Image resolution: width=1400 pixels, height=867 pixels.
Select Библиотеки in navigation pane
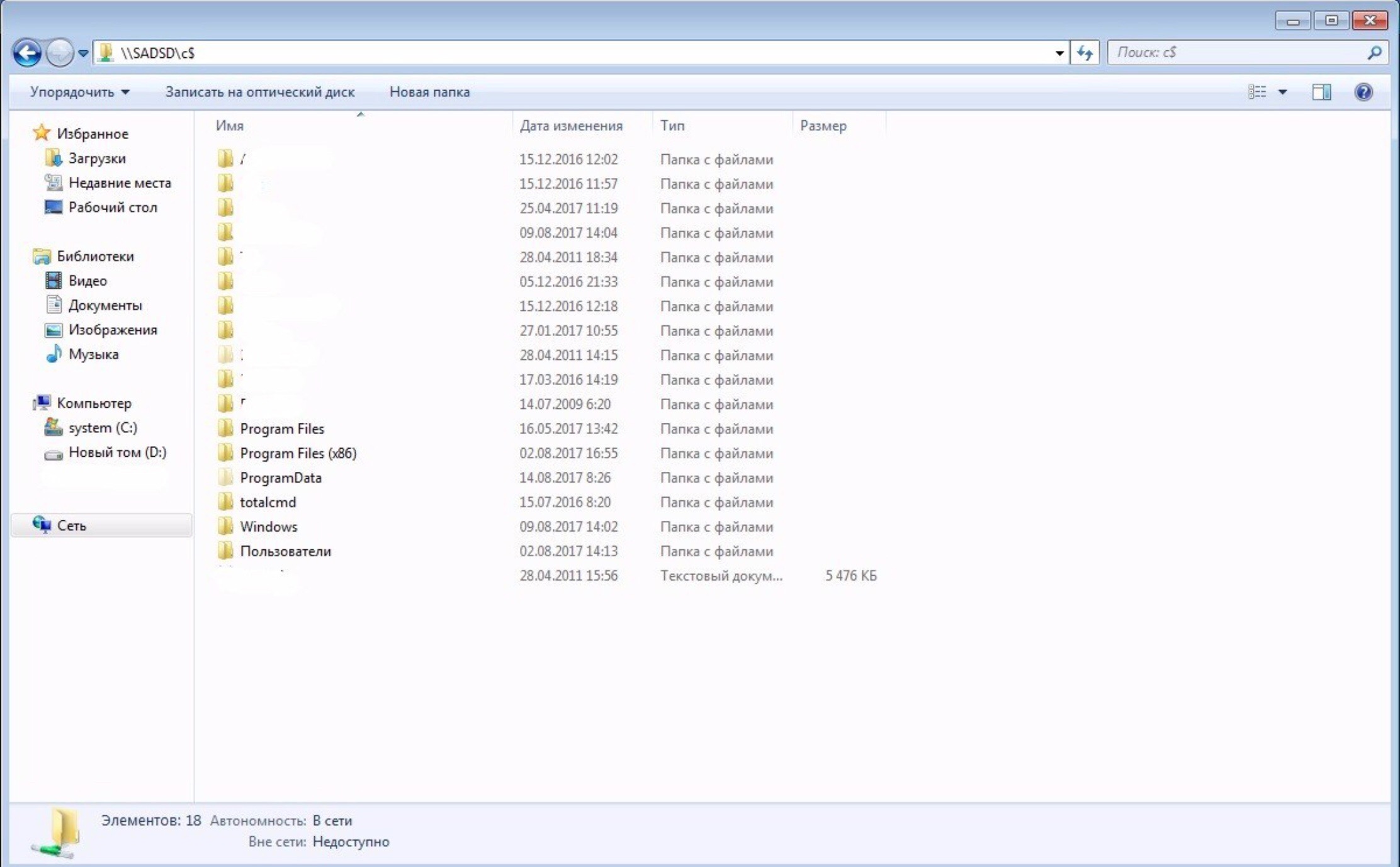coord(95,256)
